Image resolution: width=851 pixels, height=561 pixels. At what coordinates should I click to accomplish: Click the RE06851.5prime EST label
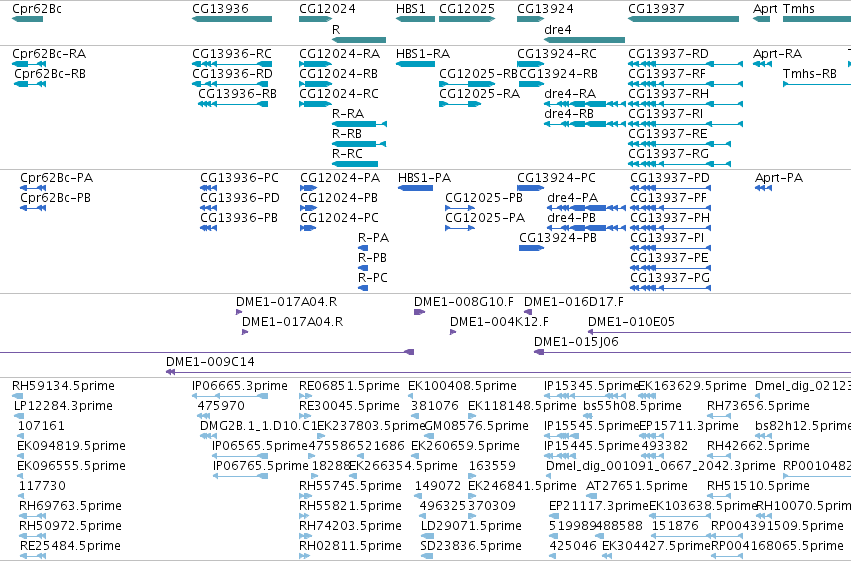350,386
